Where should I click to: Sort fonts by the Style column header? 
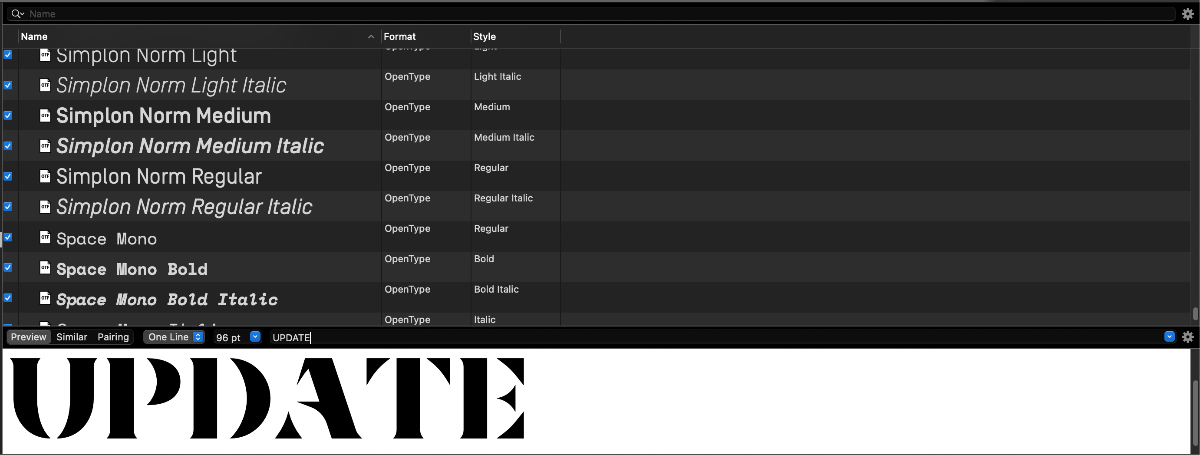point(514,37)
